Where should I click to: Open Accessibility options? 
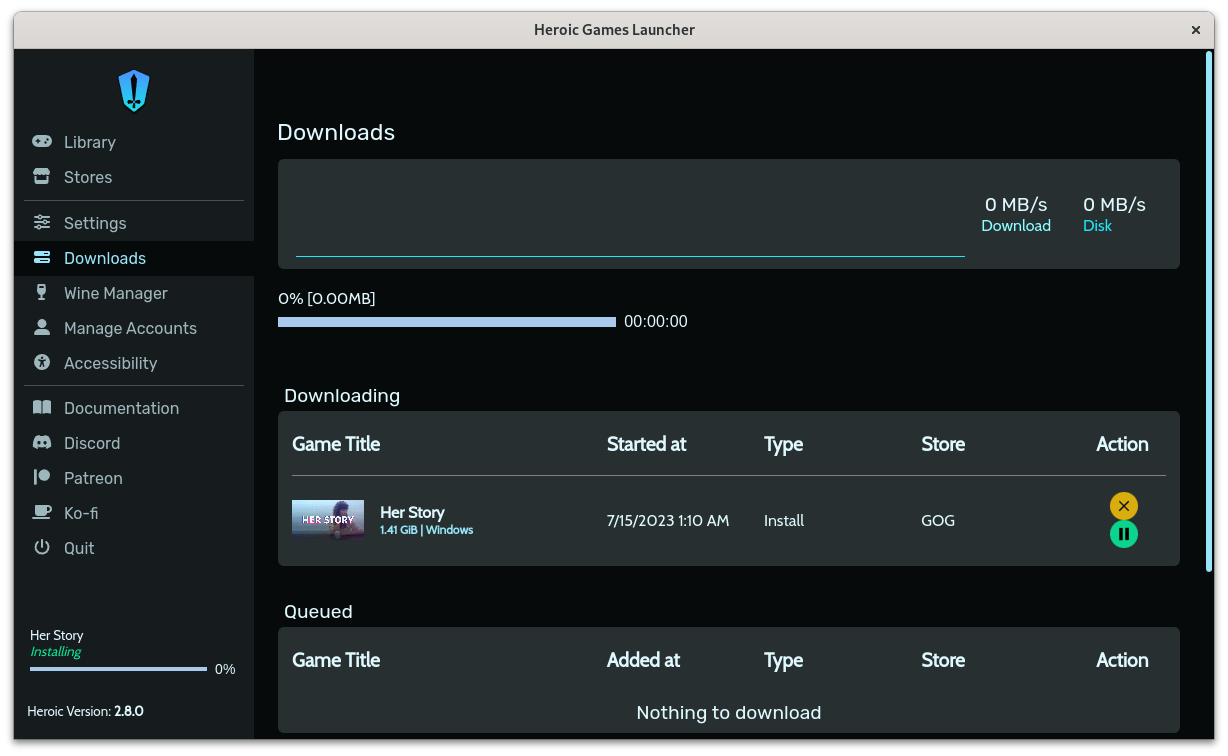coord(134,363)
